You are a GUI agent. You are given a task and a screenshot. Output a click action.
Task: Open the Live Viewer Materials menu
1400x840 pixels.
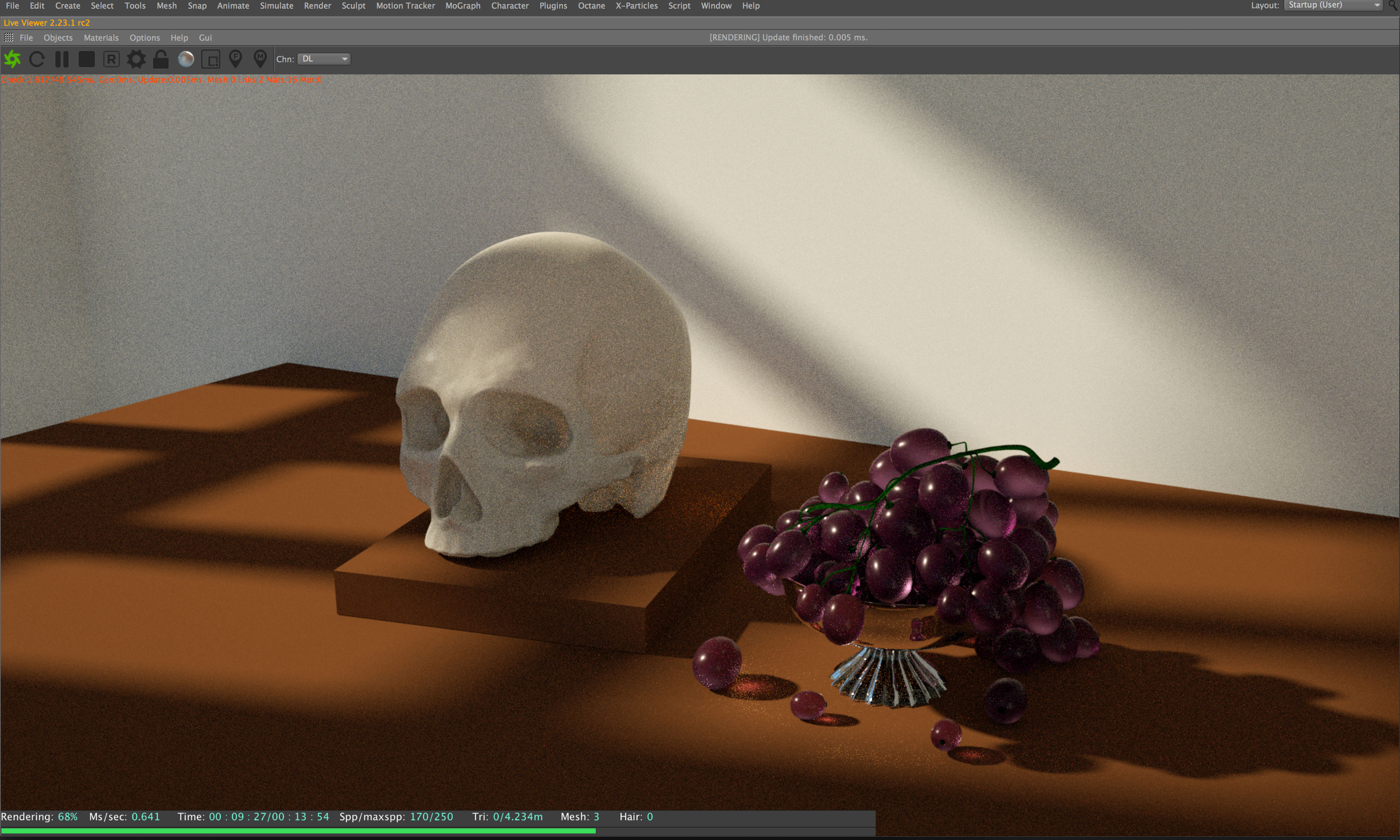pos(101,37)
